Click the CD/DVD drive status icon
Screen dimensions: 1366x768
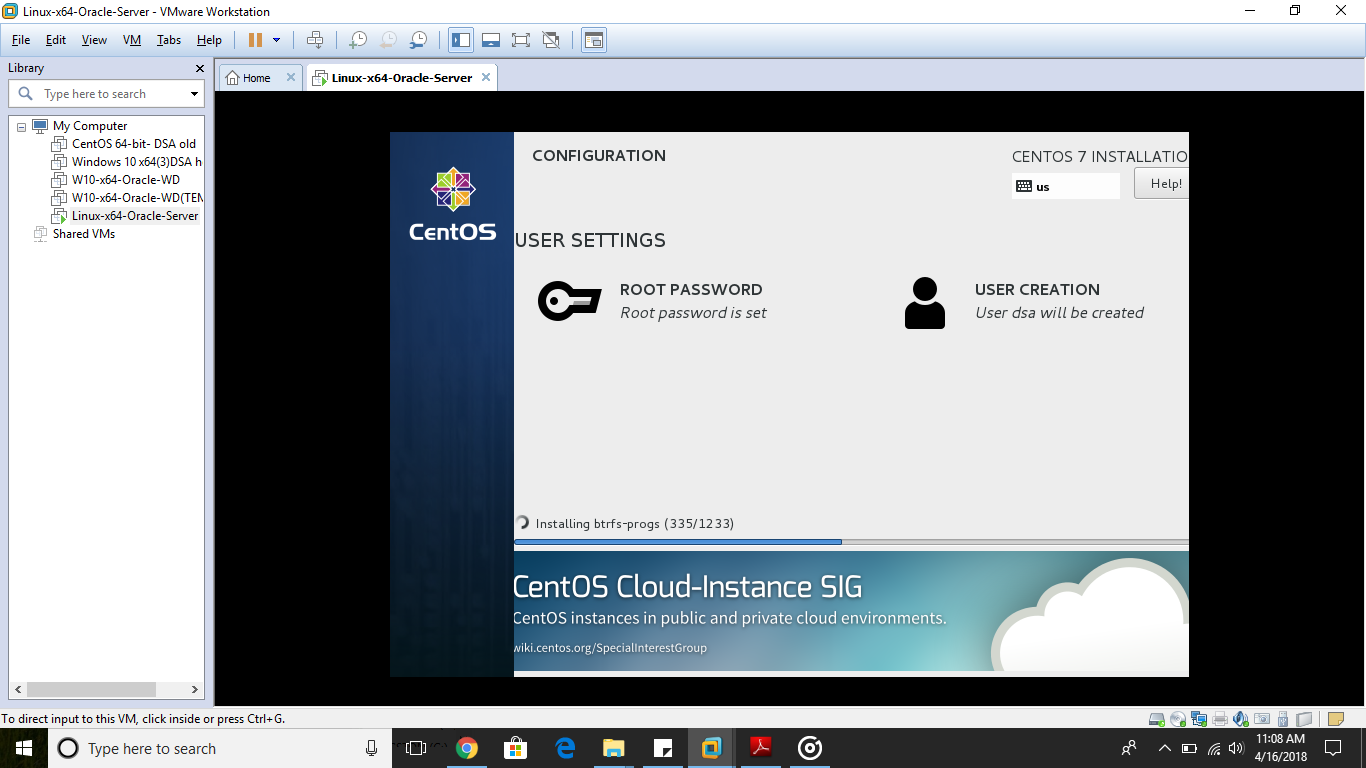coord(1177,718)
